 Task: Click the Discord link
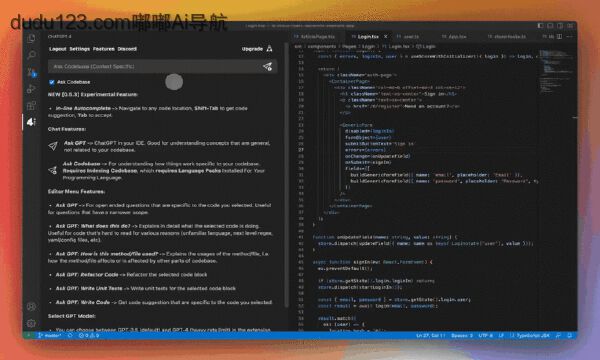tap(127, 49)
